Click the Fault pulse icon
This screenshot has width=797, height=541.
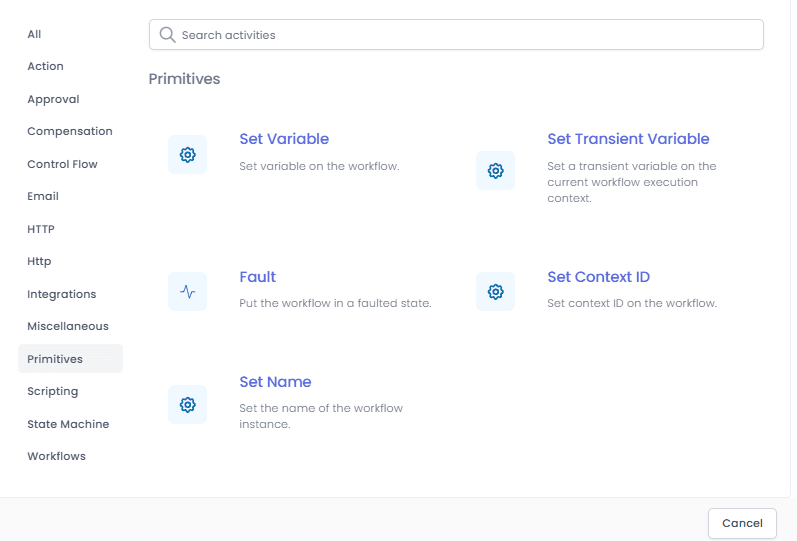188,291
